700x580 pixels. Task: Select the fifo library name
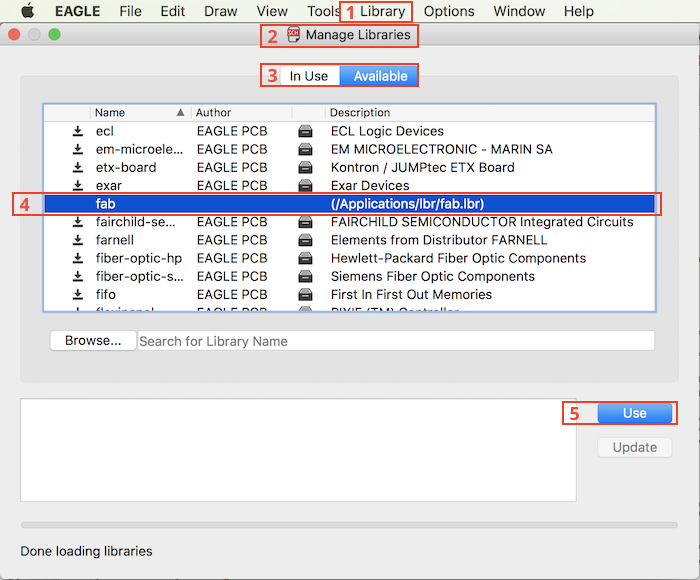[x=106, y=295]
